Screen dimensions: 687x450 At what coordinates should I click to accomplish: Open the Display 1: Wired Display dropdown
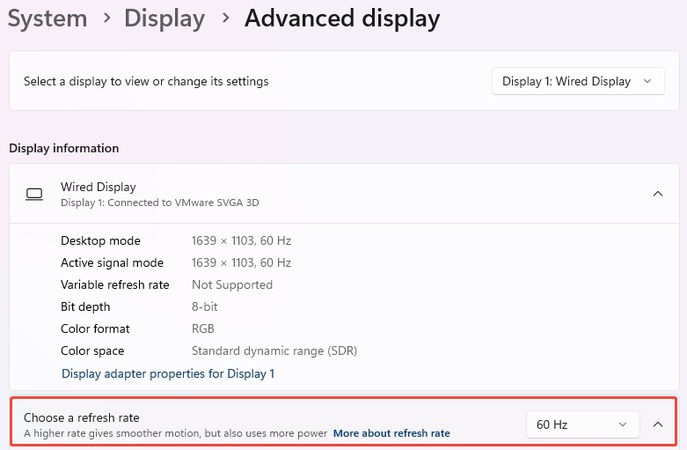[578, 81]
